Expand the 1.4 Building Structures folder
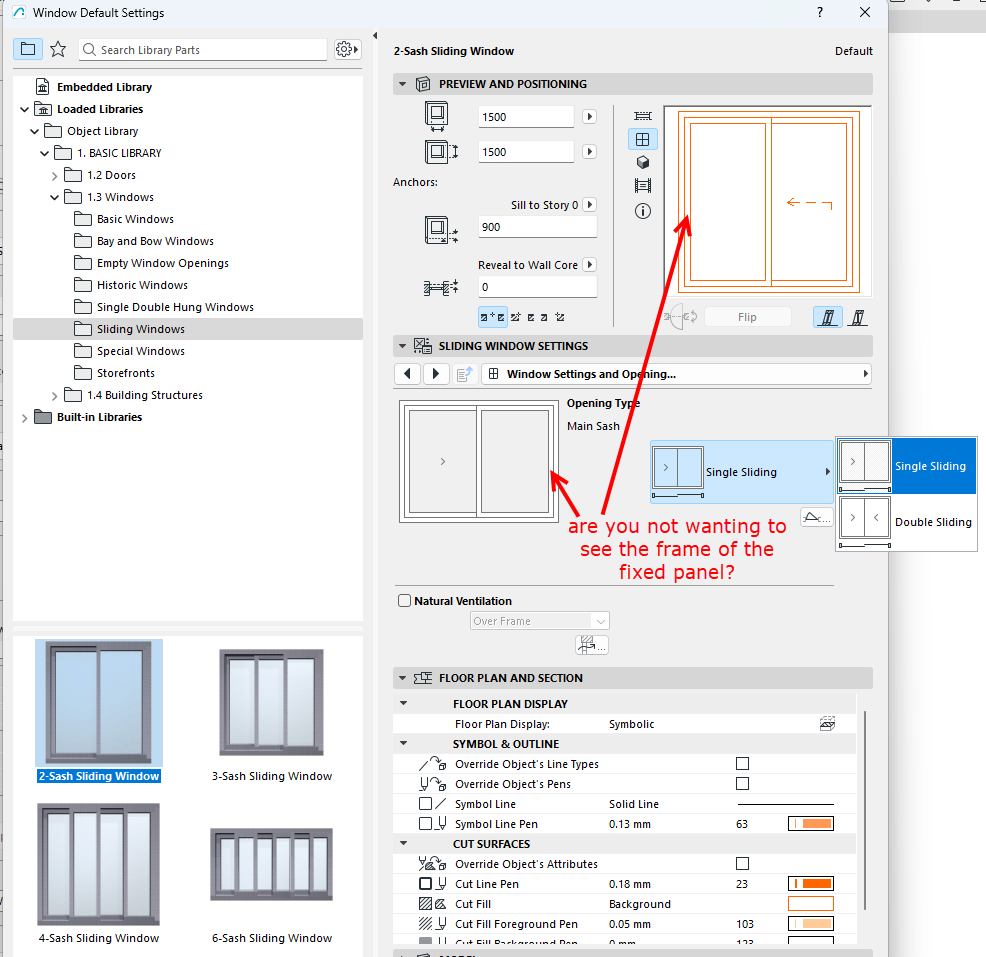Image resolution: width=986 pixels, height=957 pixels. click(x=54, y=396)
